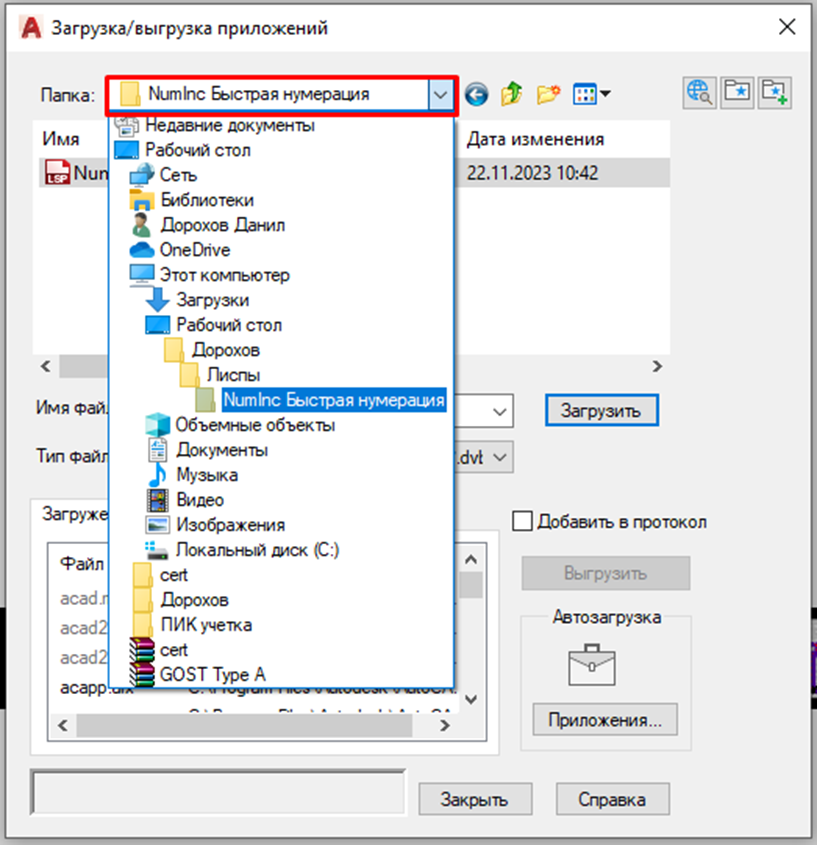Select Видео in the folder list
The image size is (817, 845).
click(200, 500)
